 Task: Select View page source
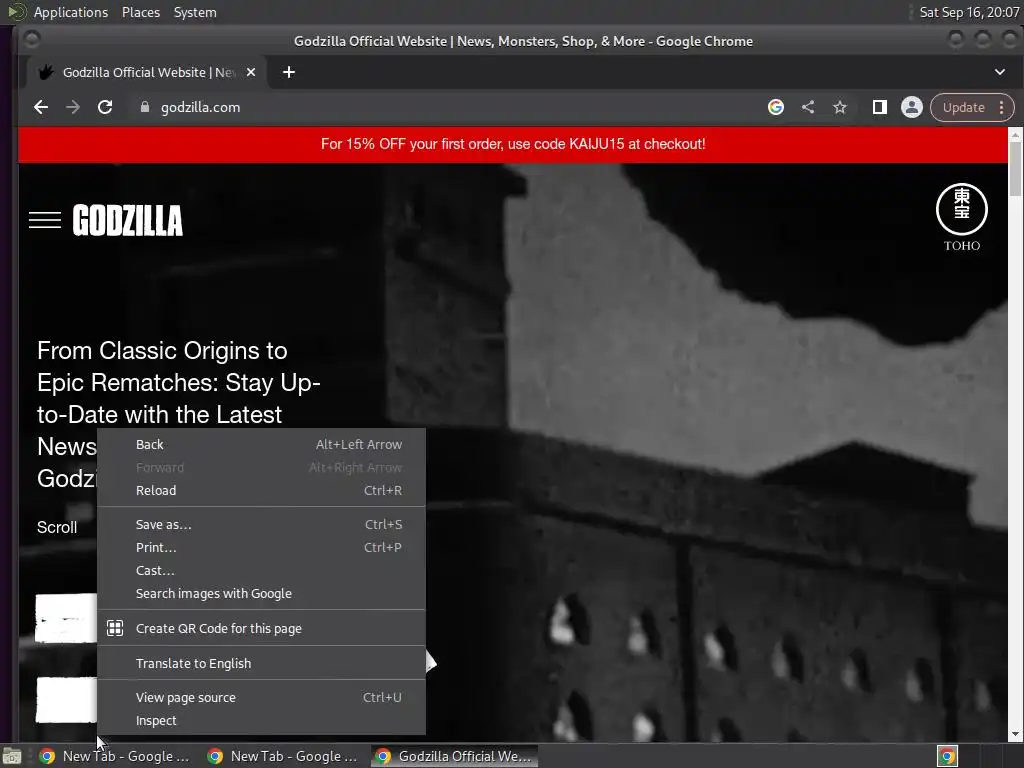tap(261, 697)
